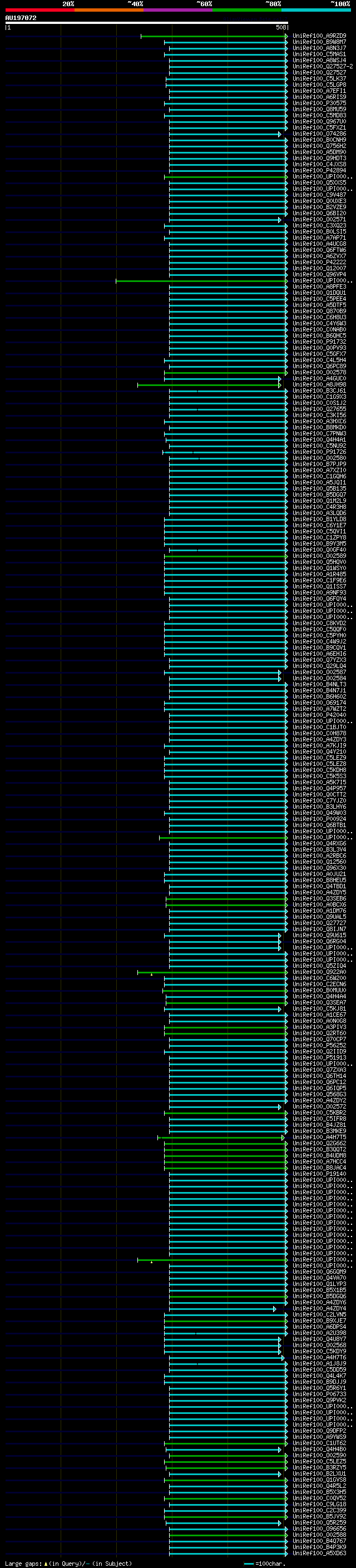Select hit label UniRef100_Q922A0

(x=319, y=972)
